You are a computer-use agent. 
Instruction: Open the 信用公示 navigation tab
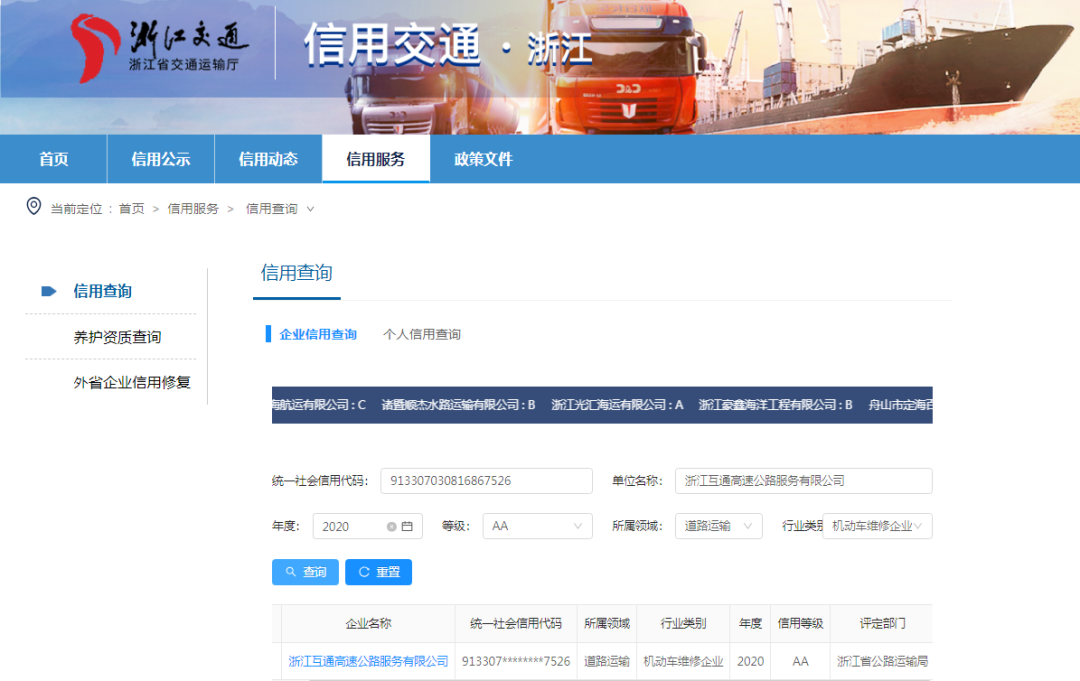[x=160, y=158]
